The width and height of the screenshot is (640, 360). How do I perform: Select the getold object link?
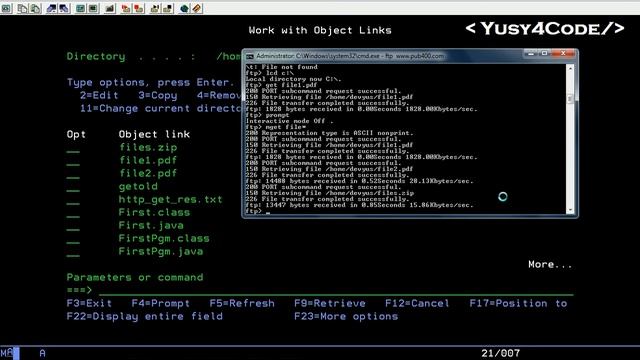click(138, 187)
